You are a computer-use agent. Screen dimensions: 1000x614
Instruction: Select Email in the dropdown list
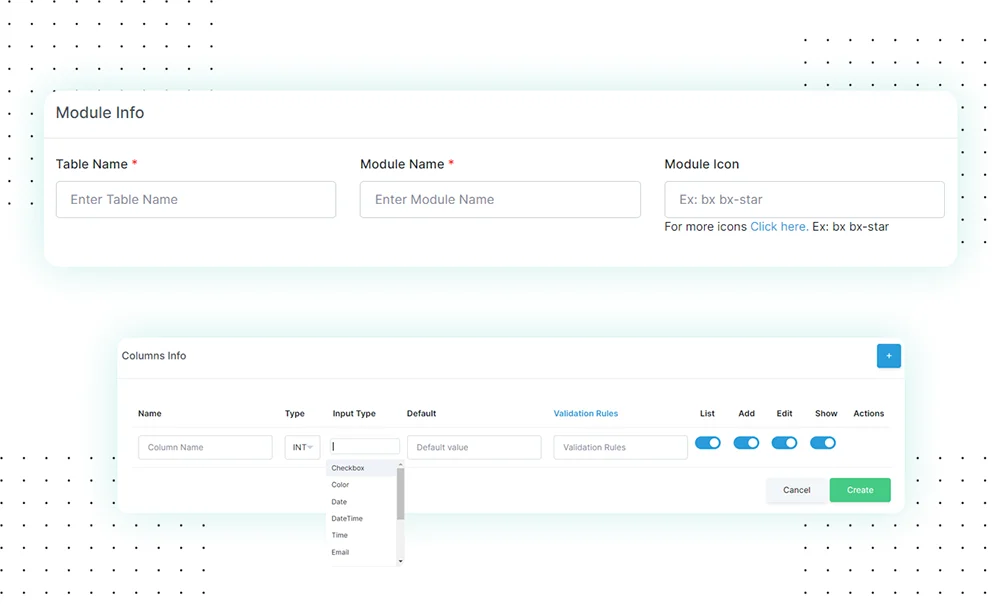click(x=341, y=552)
